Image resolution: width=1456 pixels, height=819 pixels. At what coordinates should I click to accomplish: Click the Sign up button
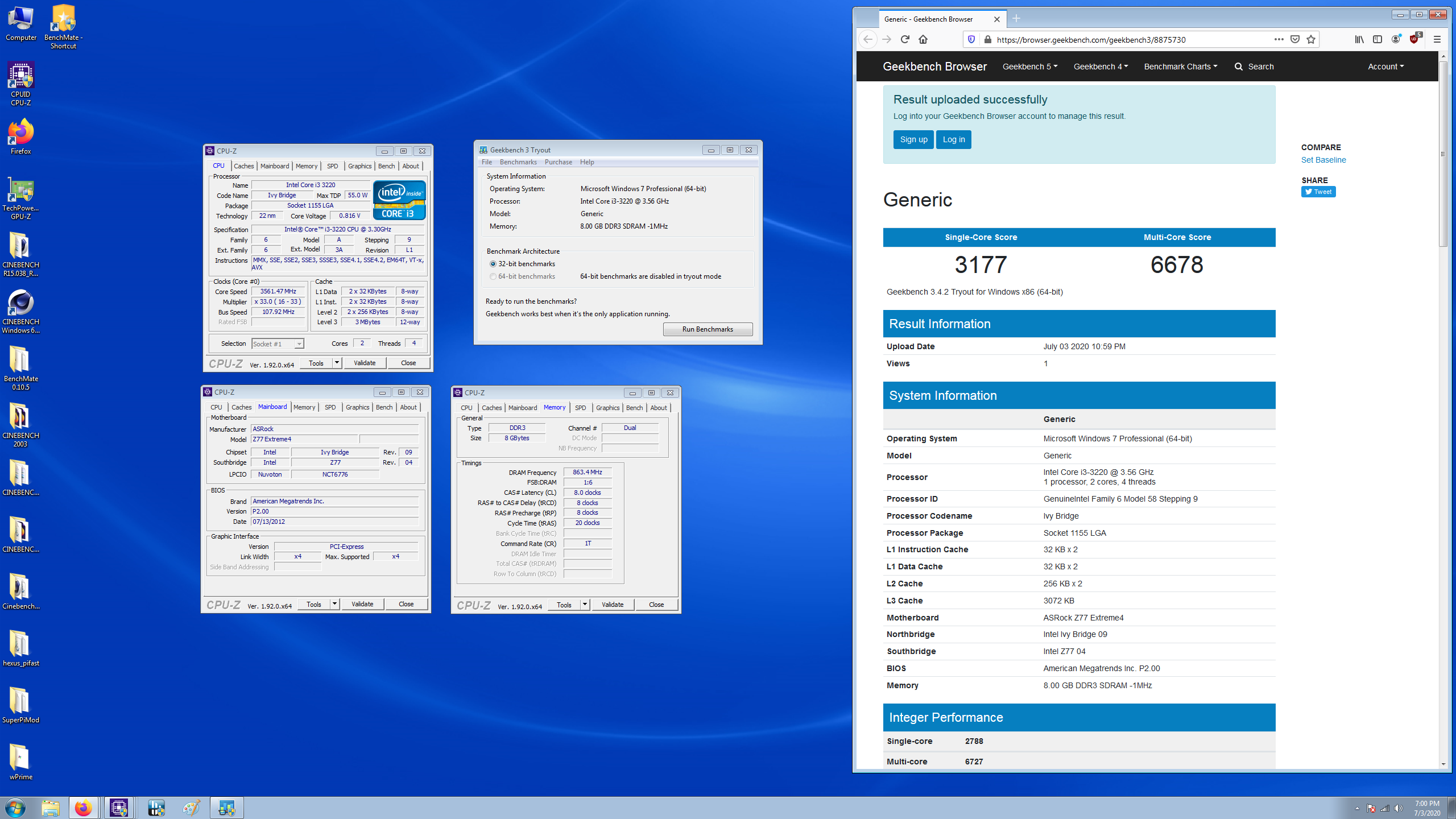pyautogui.click(x=913, y=139)
